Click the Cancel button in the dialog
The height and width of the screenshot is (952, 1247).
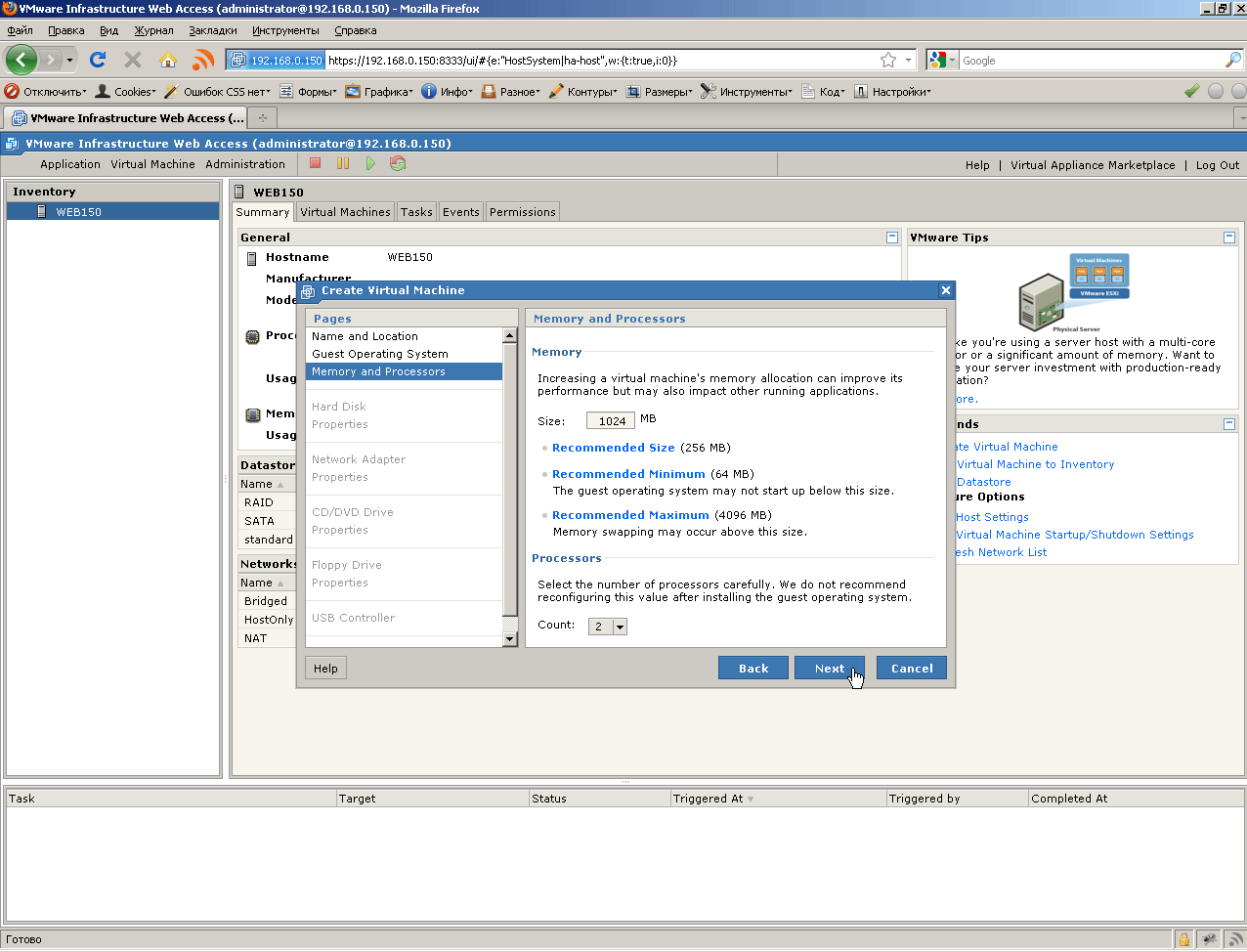912,669
